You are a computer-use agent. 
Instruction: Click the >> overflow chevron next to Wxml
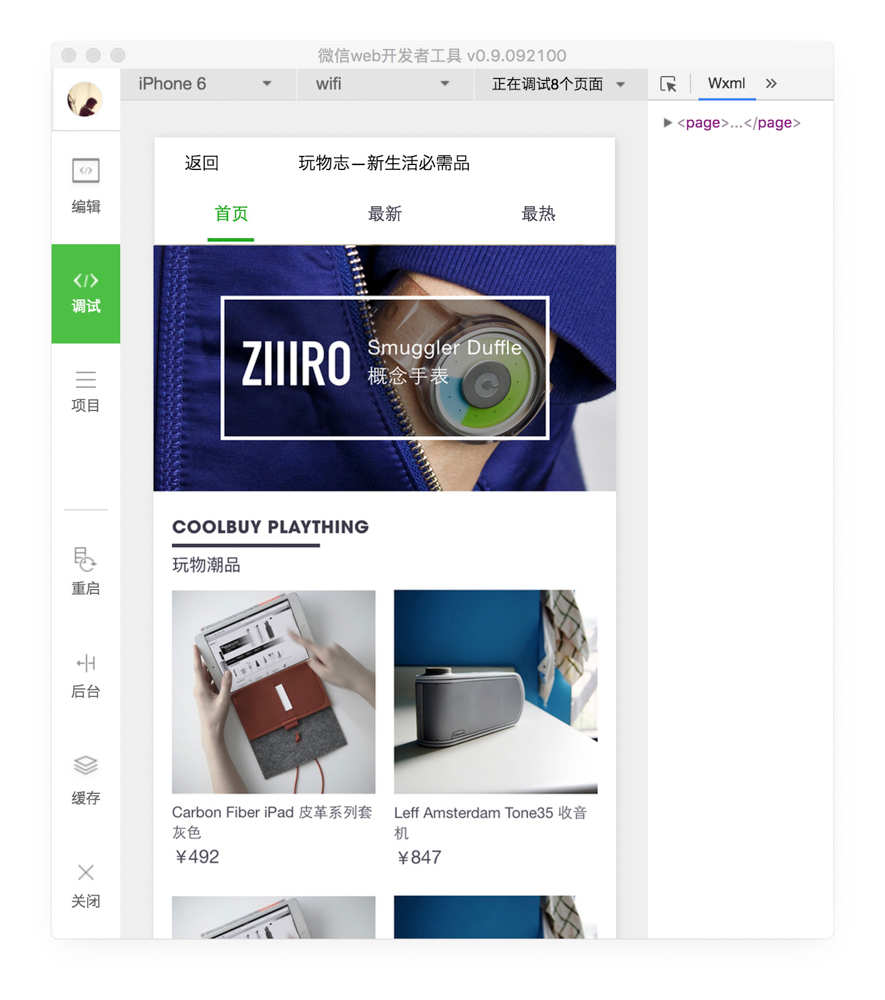[x=771, y=84]
